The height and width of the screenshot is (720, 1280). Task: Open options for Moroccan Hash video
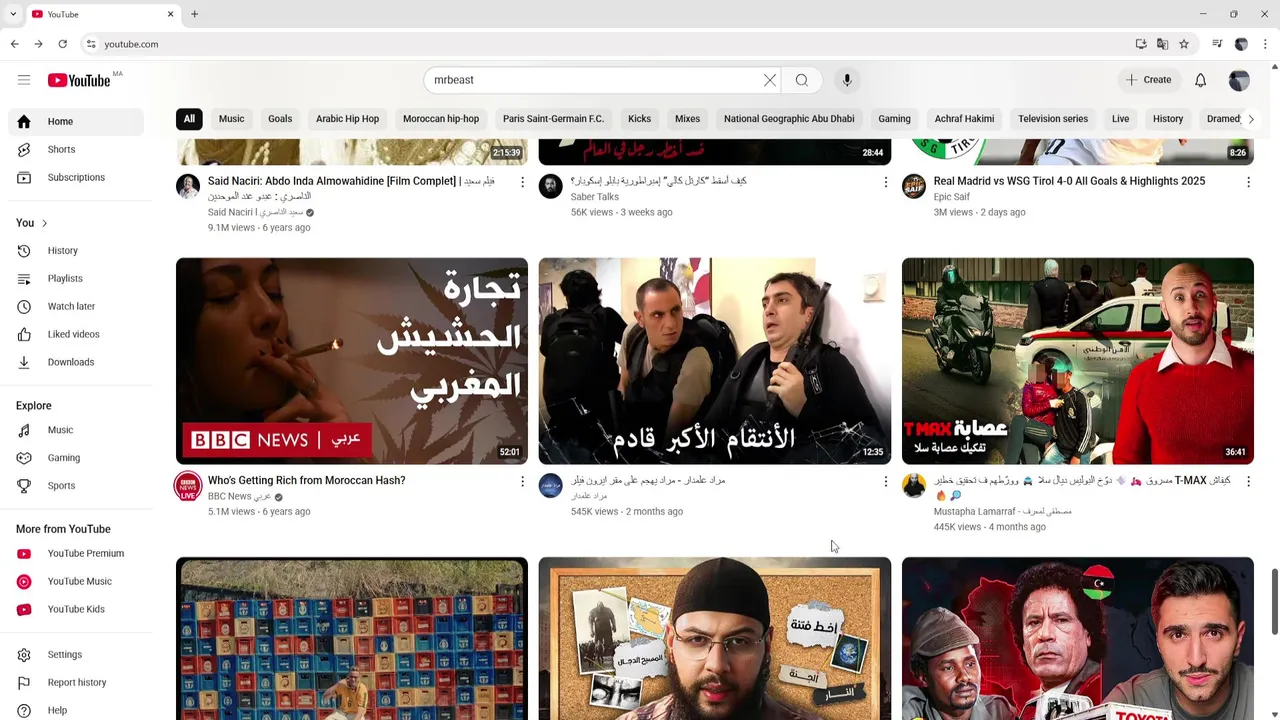click(x=522, y=481)
